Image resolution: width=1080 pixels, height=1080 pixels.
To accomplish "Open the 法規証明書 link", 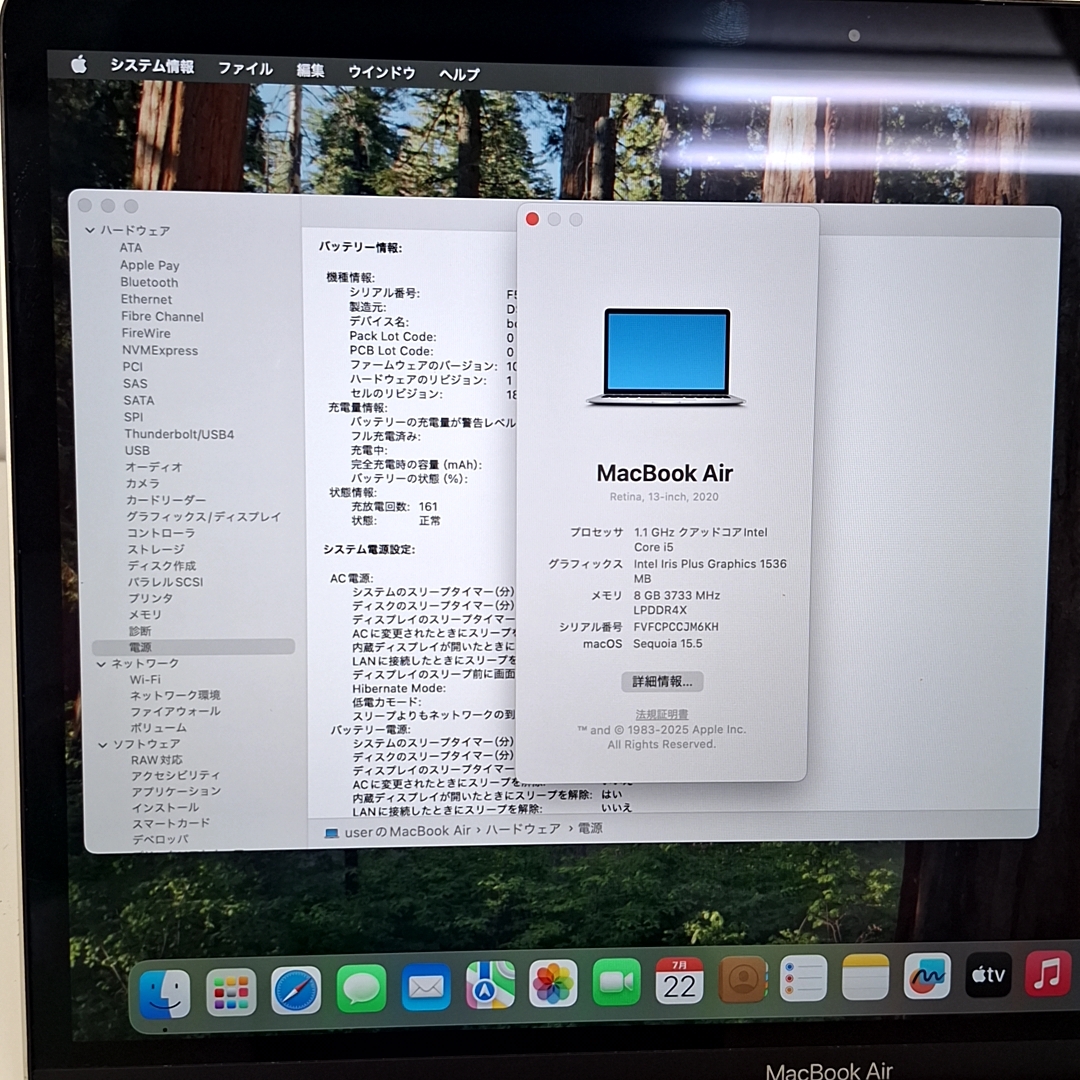I will (x=662, y=714).
